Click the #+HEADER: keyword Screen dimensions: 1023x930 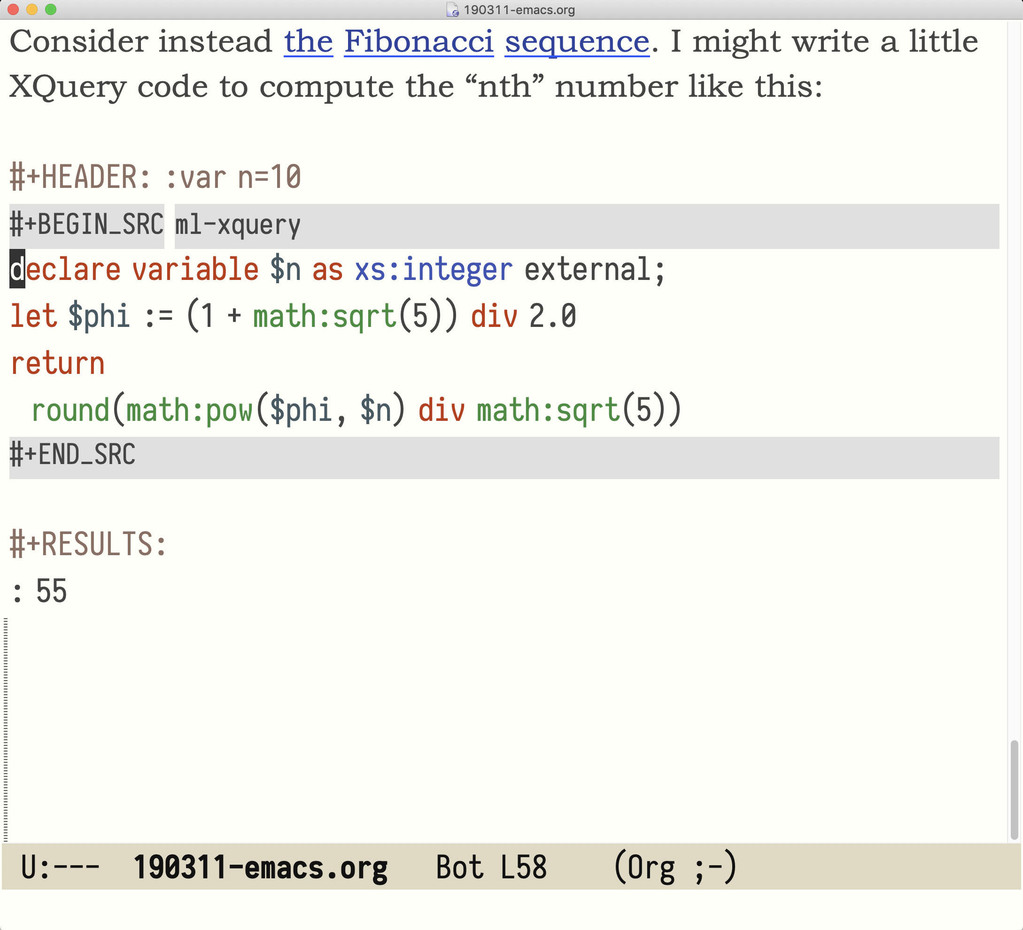click(80, 177)
